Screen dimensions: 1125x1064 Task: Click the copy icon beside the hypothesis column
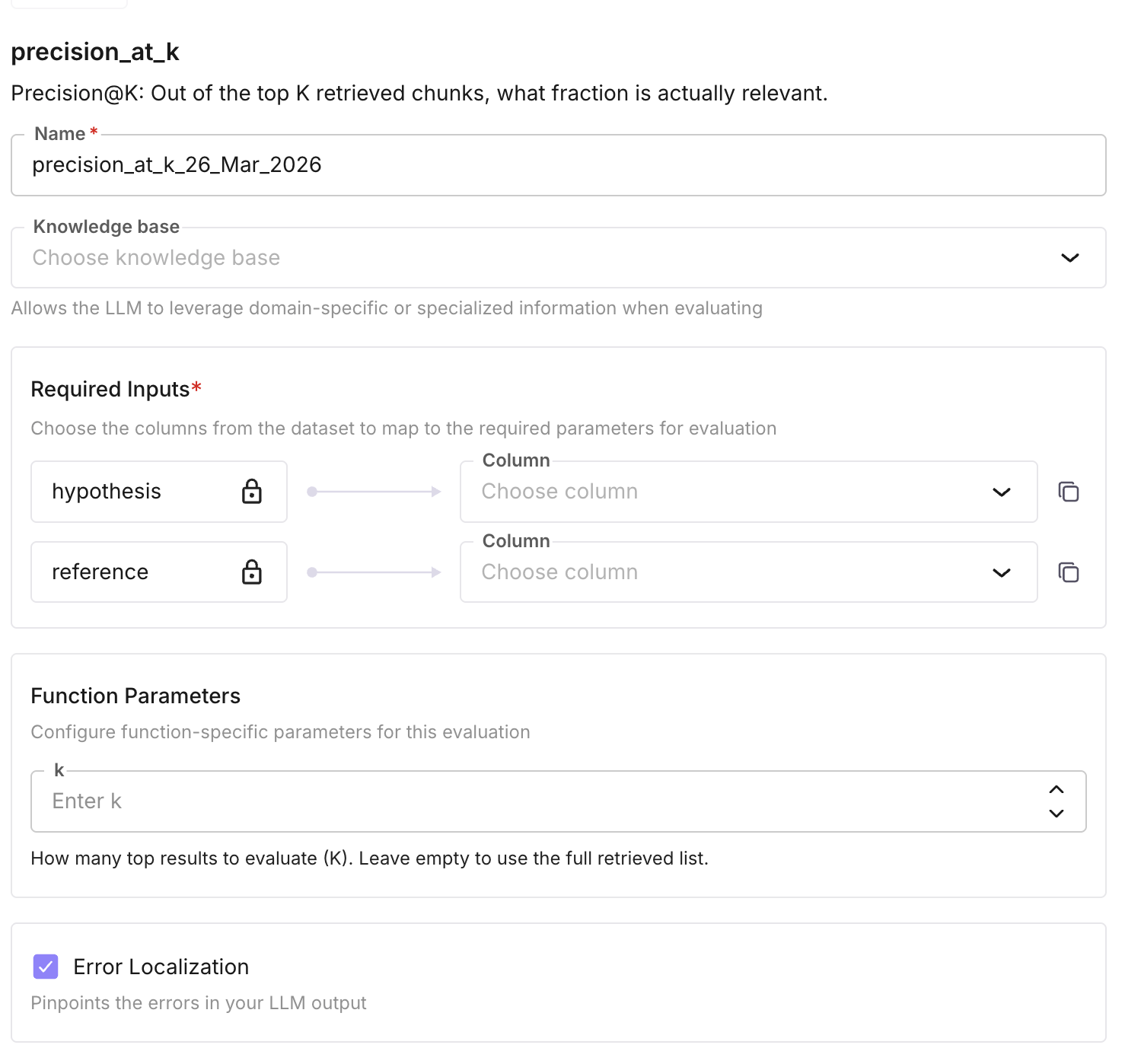pyautogui.click(x=1069, y=492)
